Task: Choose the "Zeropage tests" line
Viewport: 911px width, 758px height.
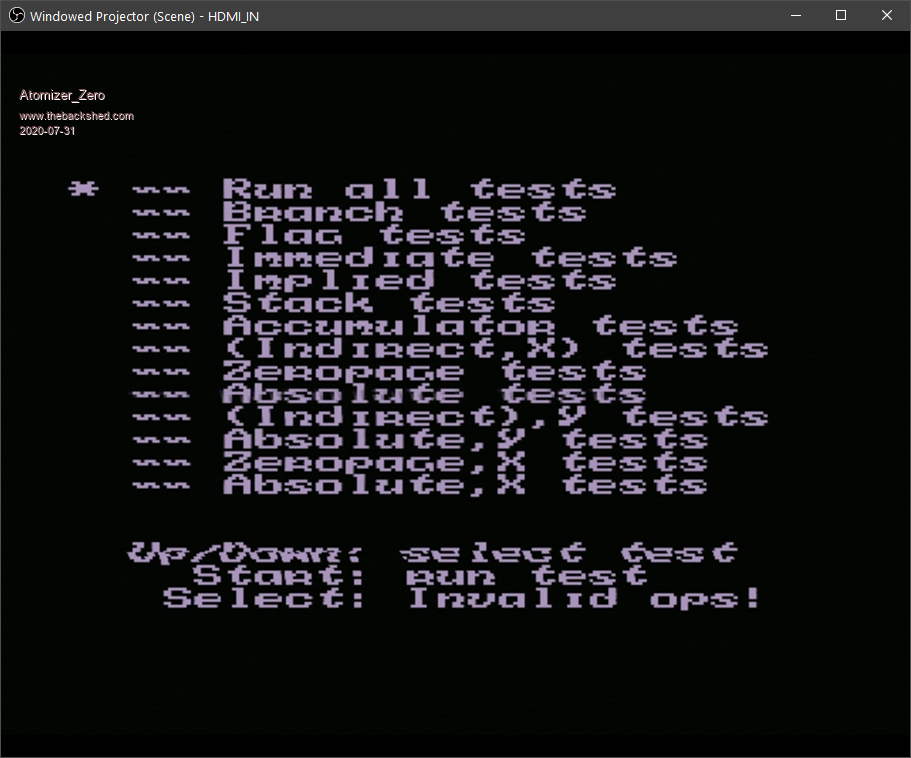Action: [x=433, y=372]
